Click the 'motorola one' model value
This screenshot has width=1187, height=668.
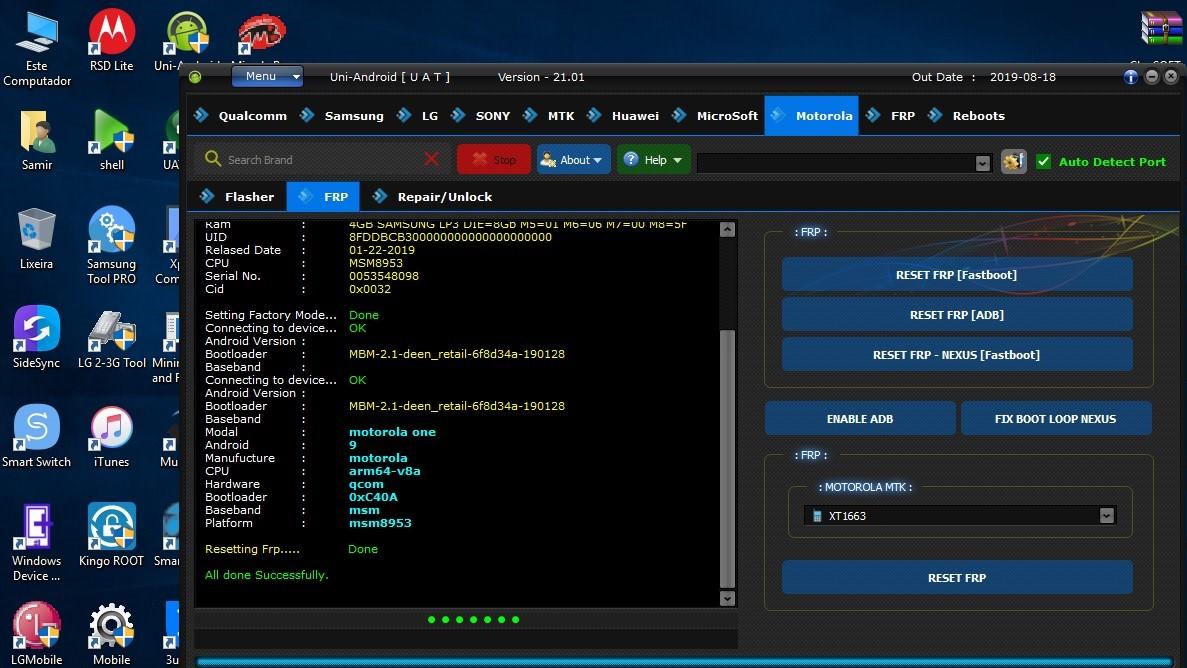point(392,432)
